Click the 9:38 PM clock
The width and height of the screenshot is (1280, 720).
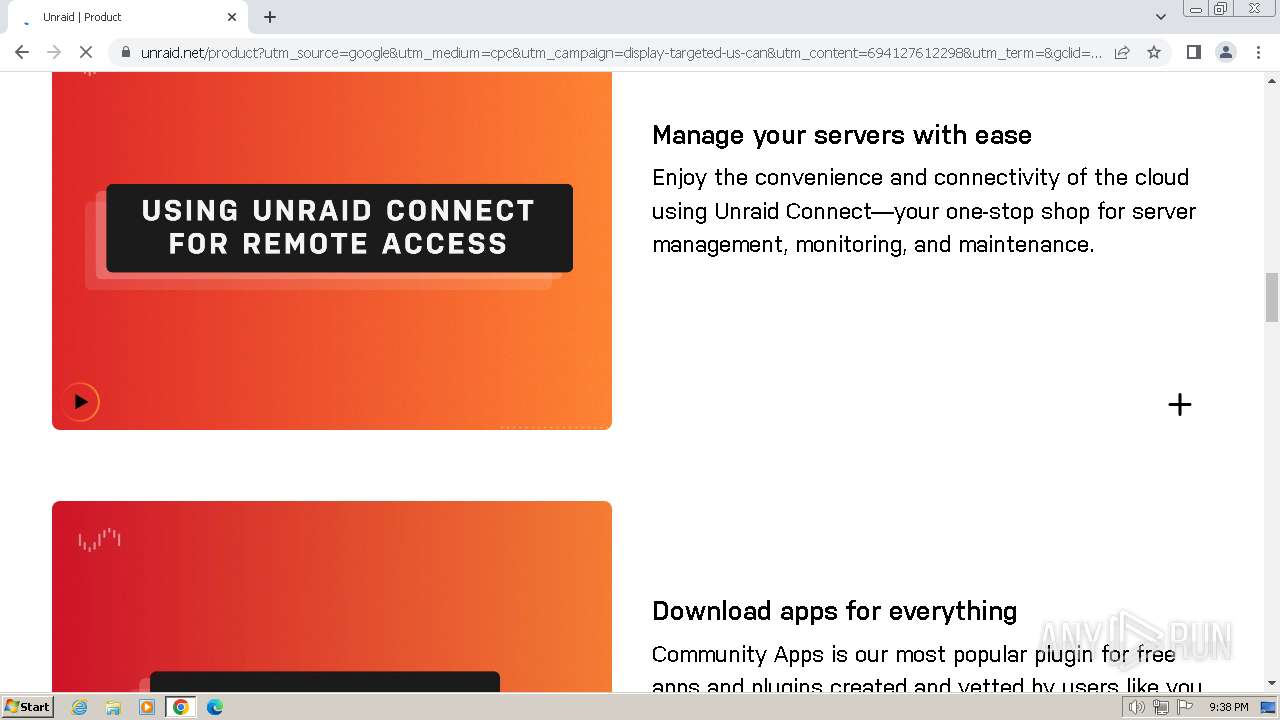pos(1228,707)
